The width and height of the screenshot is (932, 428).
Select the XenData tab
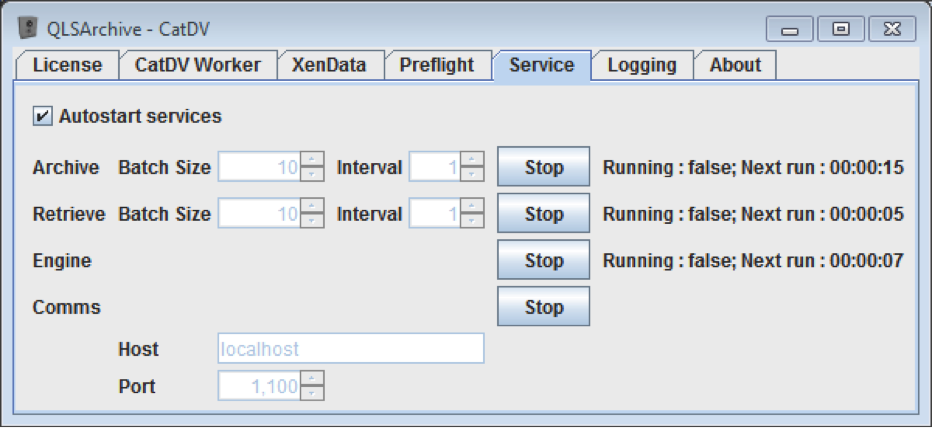tap(329, 66)
